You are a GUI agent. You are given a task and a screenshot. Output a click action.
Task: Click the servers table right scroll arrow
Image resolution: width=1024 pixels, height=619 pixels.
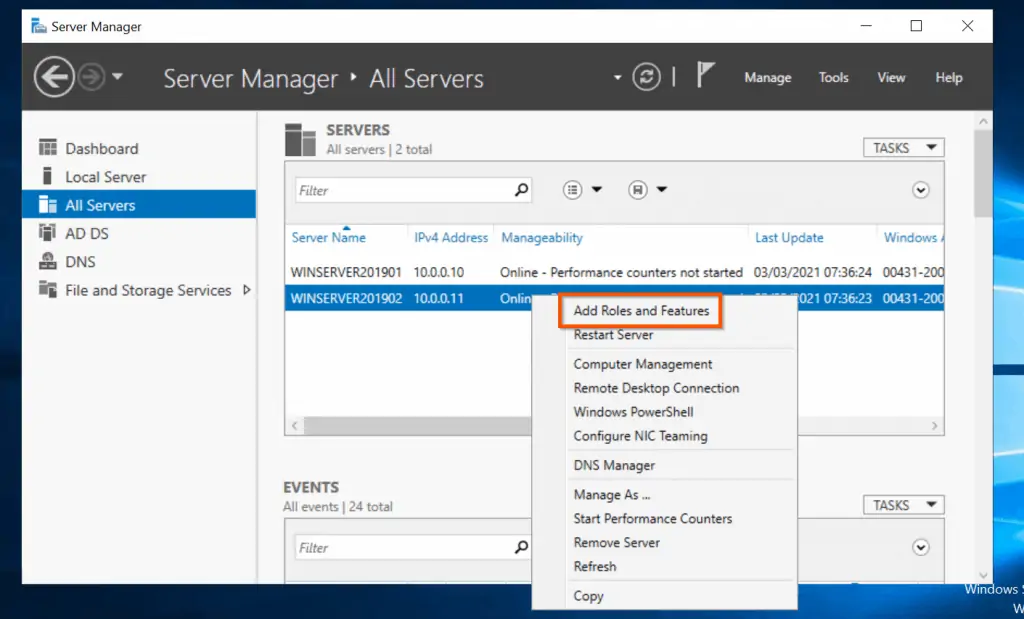935,426
